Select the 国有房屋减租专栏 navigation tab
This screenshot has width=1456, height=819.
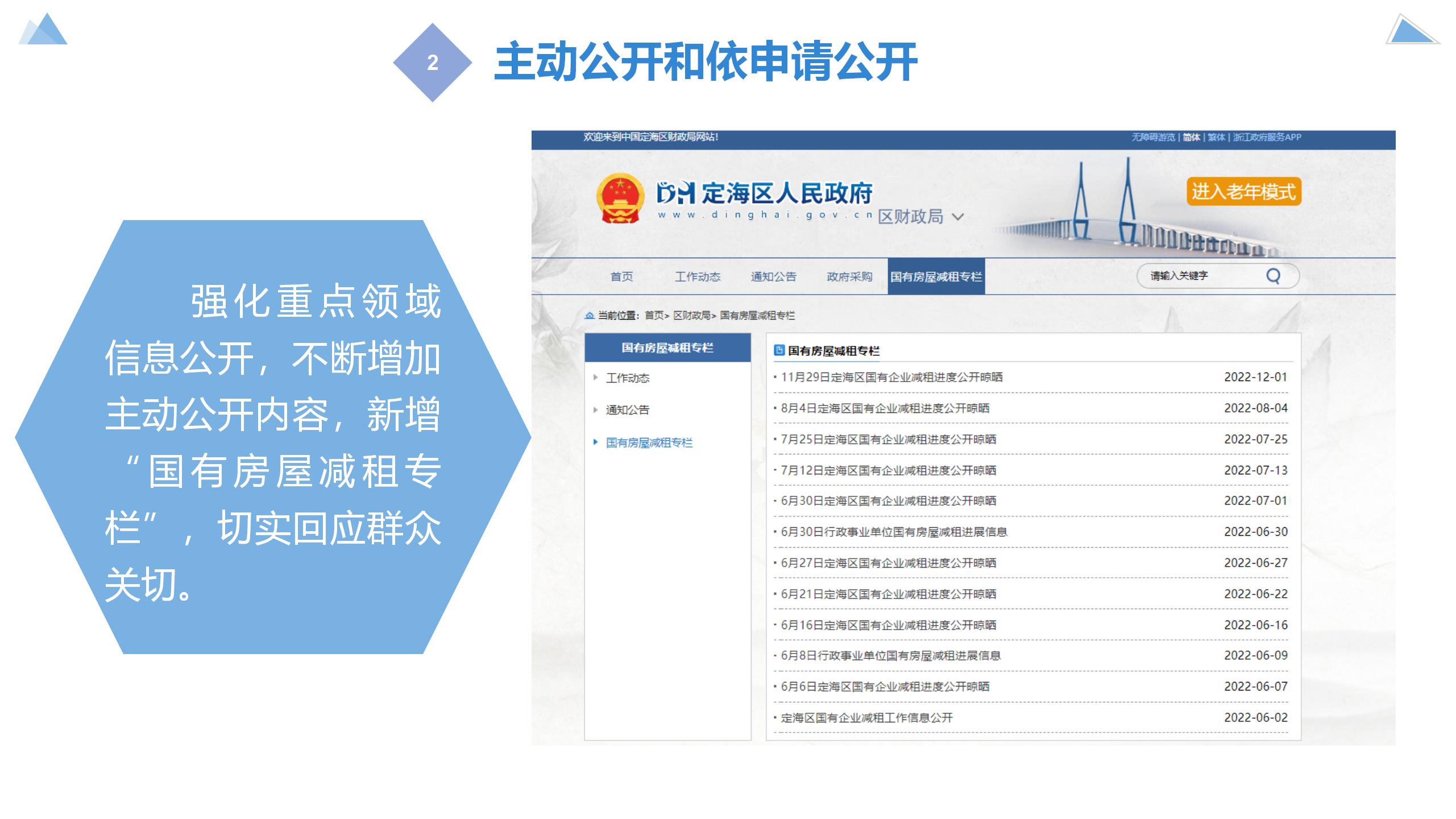click(x=936, y=277)
